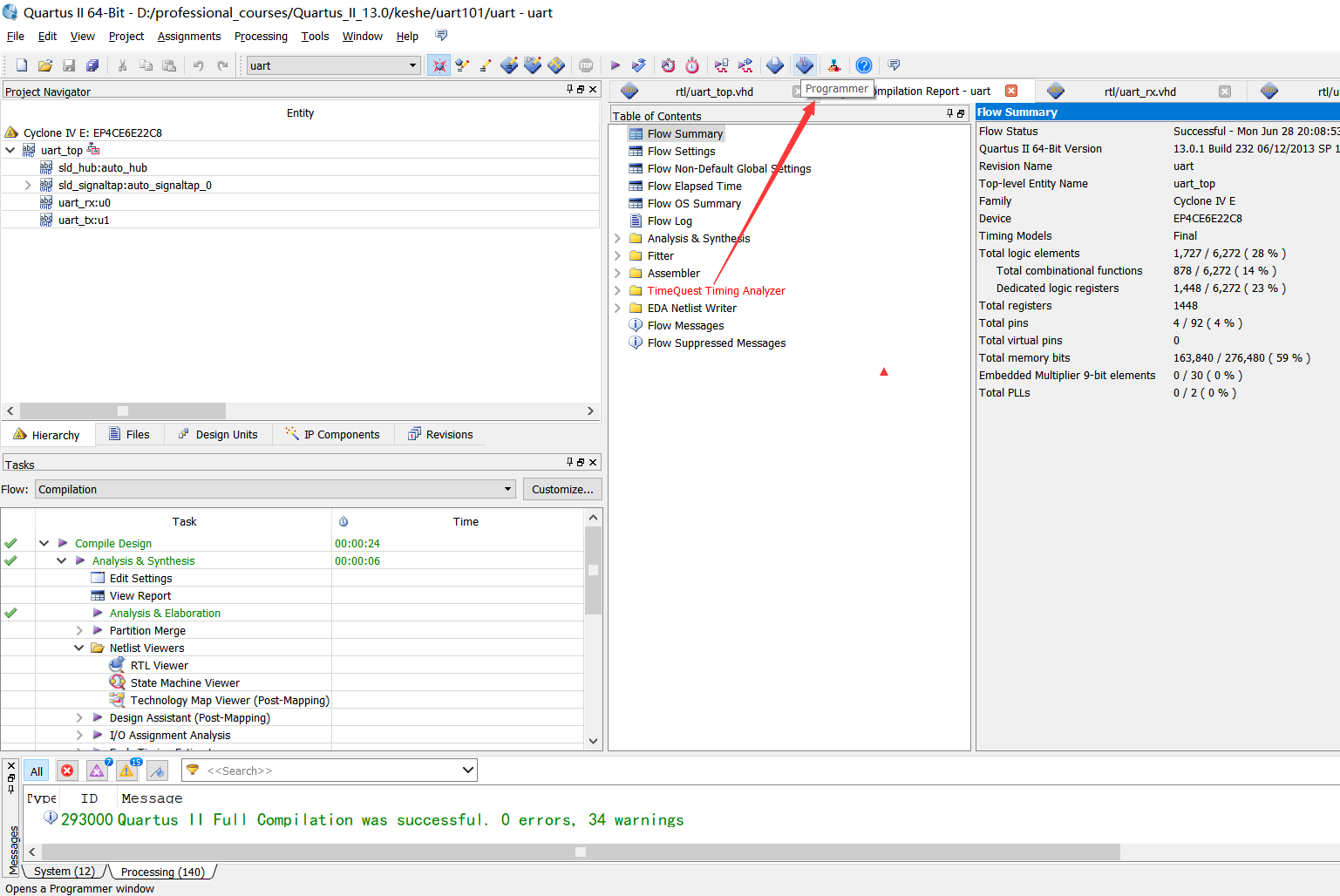Switch to the System (12) messages tab

(64, 872)
